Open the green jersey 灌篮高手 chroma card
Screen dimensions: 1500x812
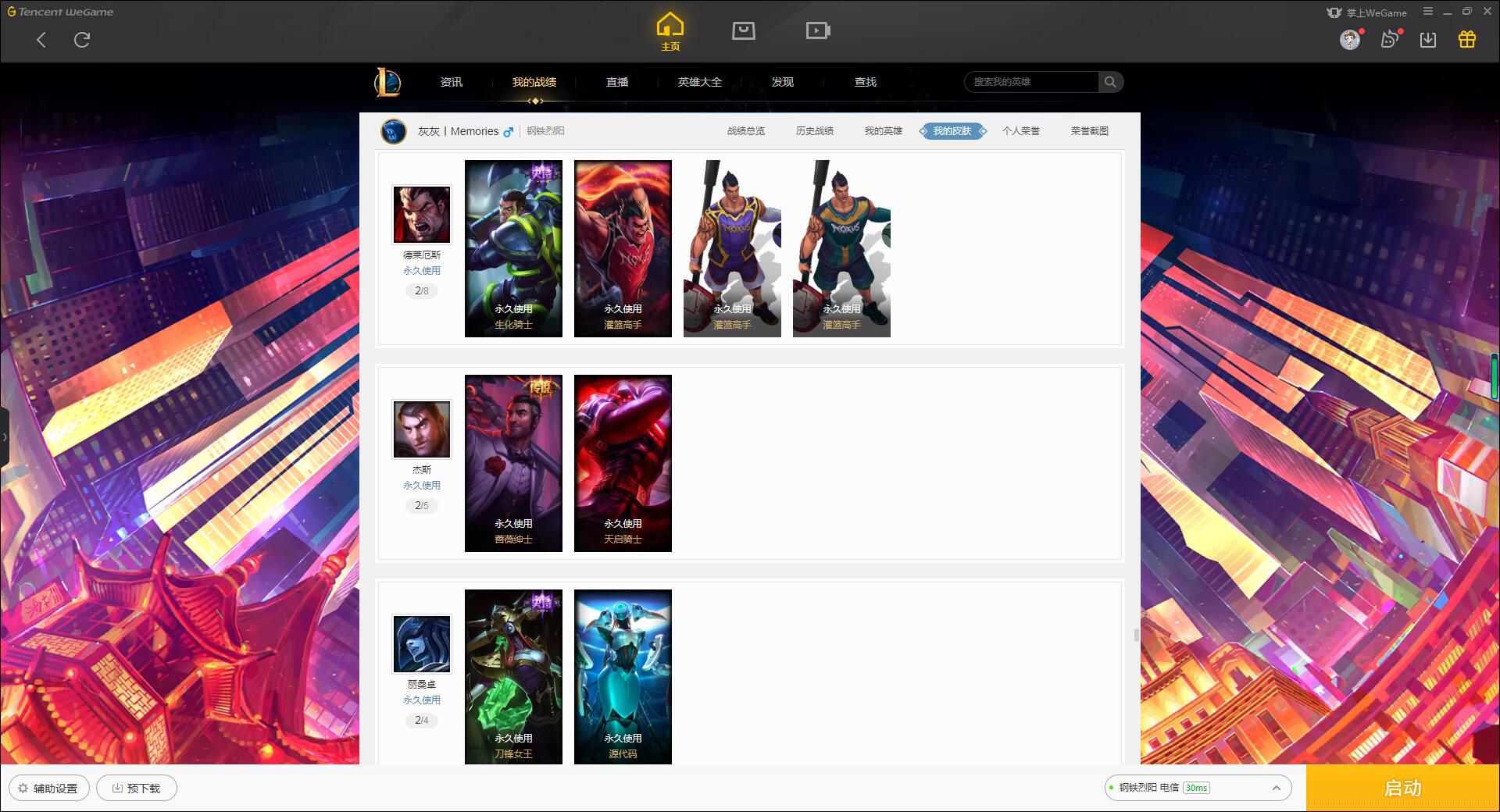841,248
